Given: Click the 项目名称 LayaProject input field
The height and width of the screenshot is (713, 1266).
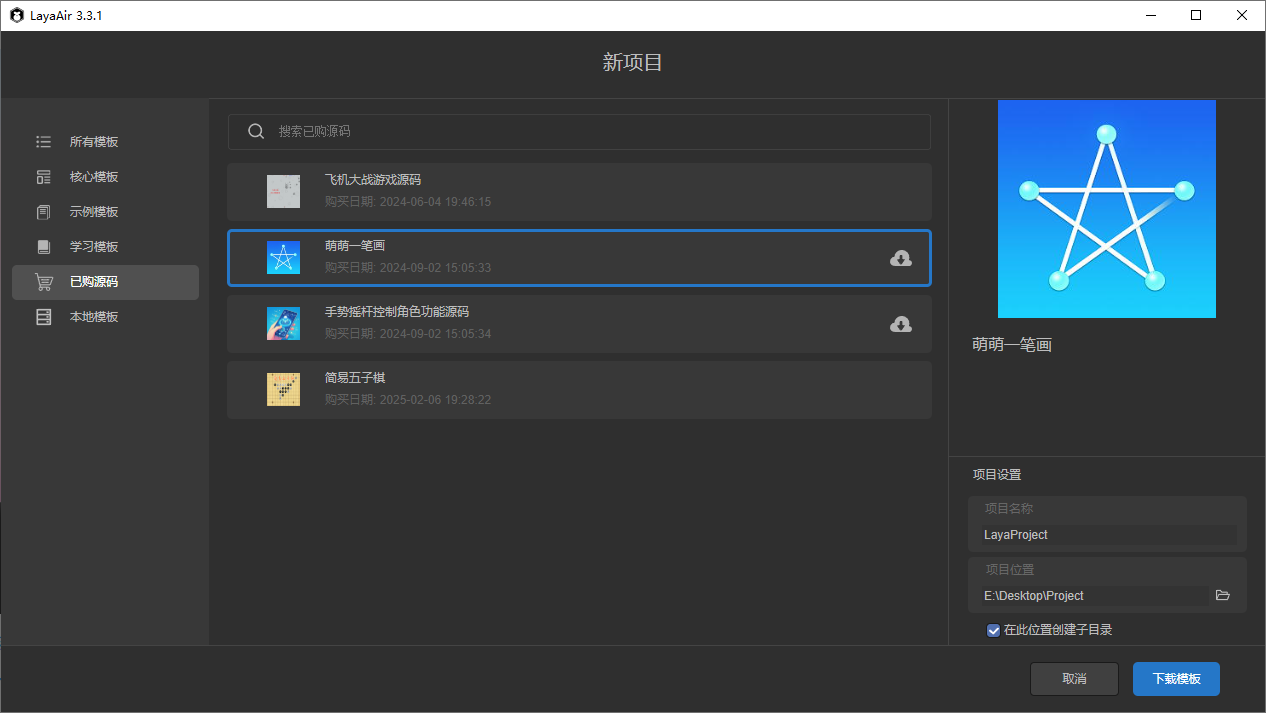Looking at the screenshot, I should 1108,535.
